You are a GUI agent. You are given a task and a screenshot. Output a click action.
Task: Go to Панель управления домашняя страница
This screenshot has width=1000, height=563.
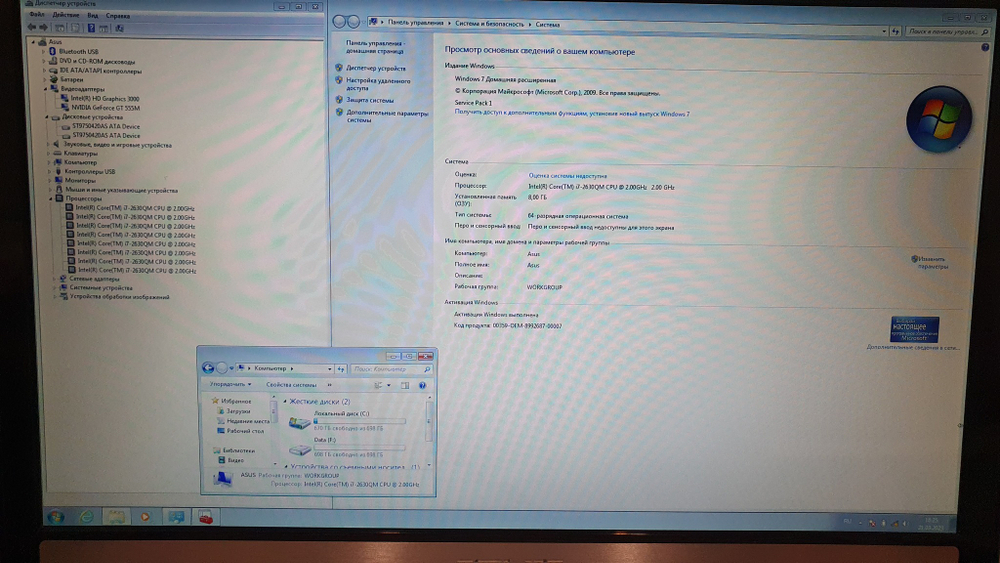coord(375,47)
